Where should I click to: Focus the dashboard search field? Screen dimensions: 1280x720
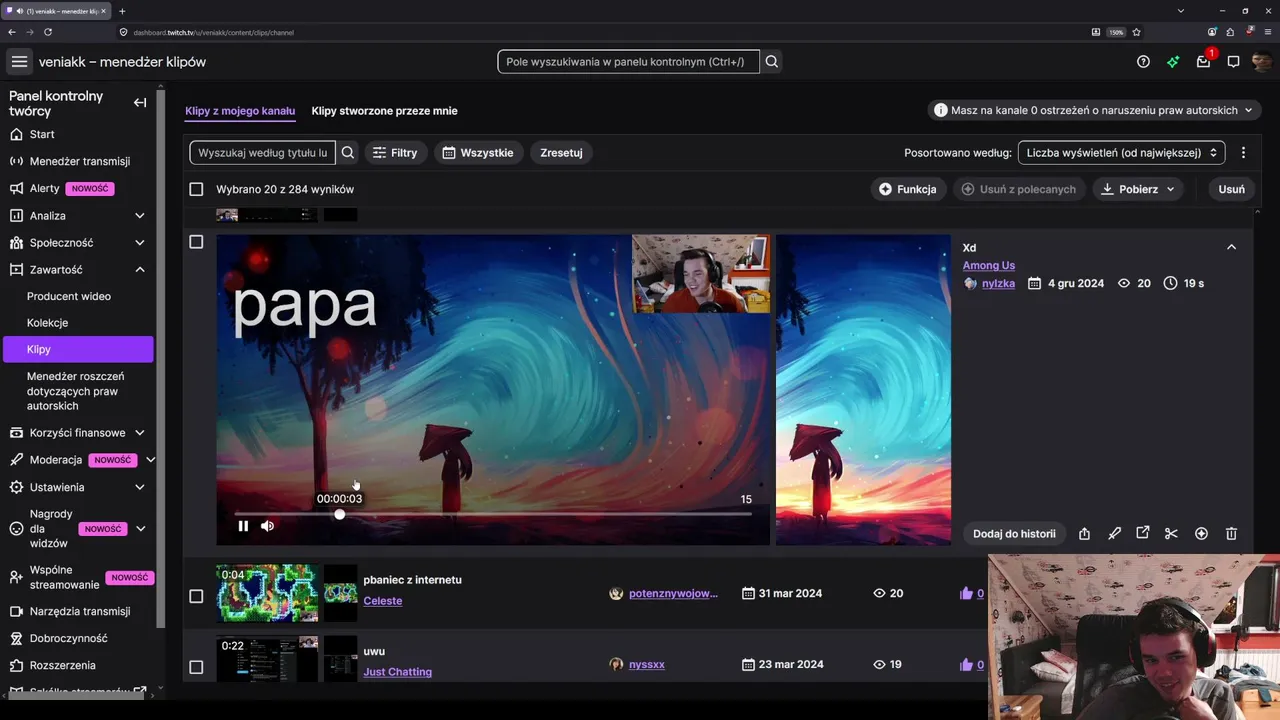click(x=628, y=62)
